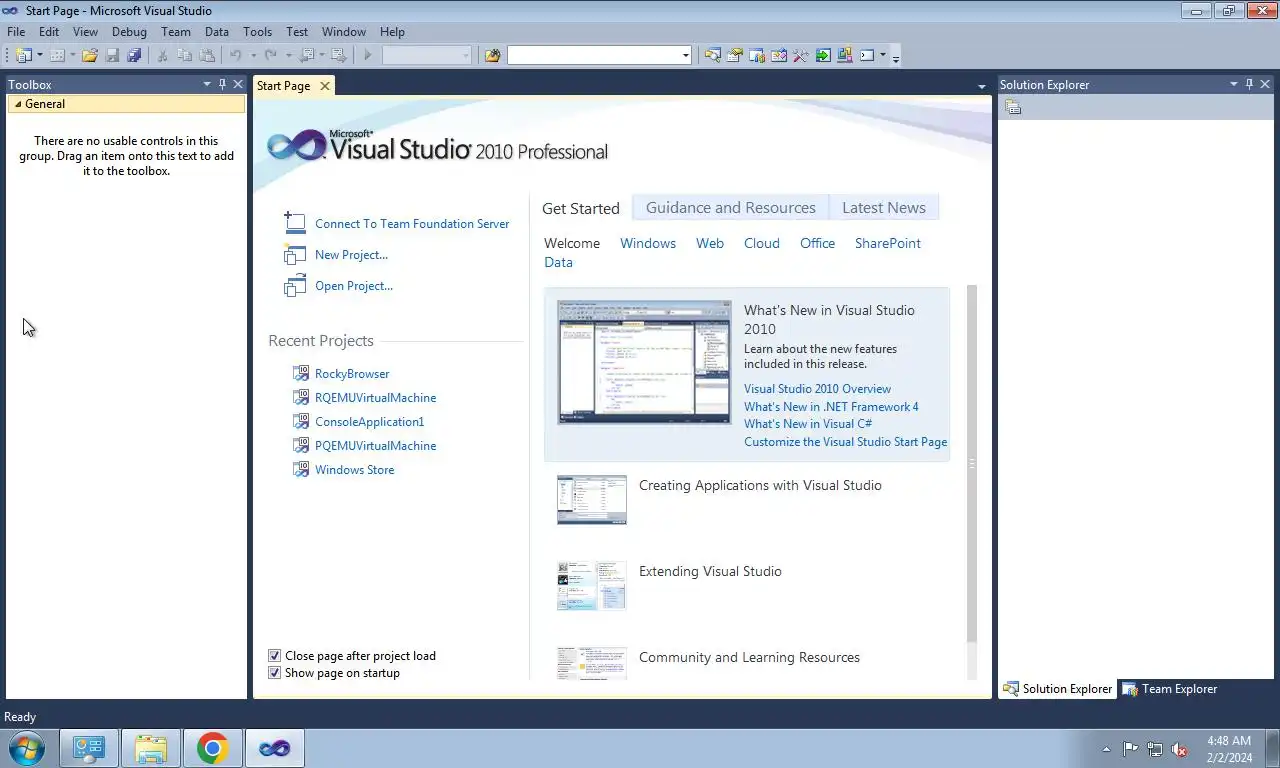The height and width of the screenshot is (768, 1280).
Task: Collapse the General group in Toolbox
Action: click(x=18, y=104)
